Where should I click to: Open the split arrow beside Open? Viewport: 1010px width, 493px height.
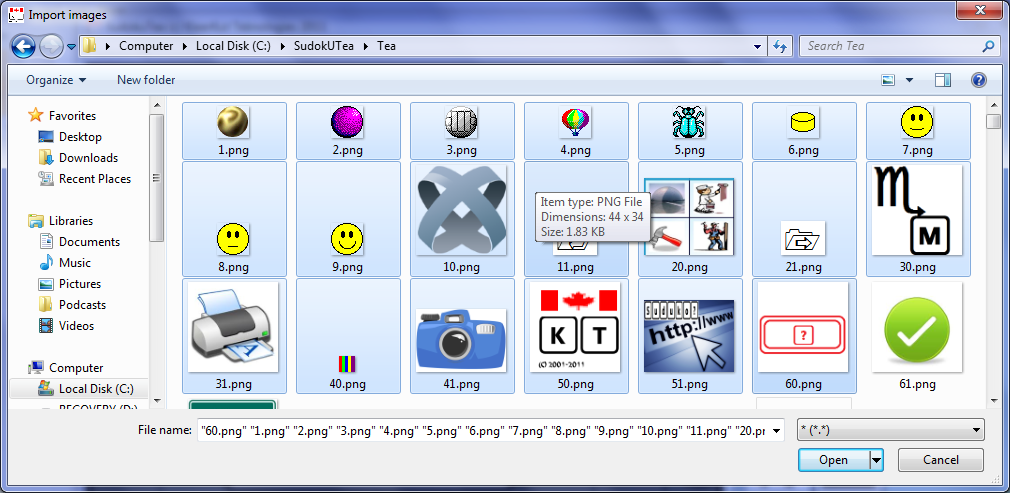[877, 460]
